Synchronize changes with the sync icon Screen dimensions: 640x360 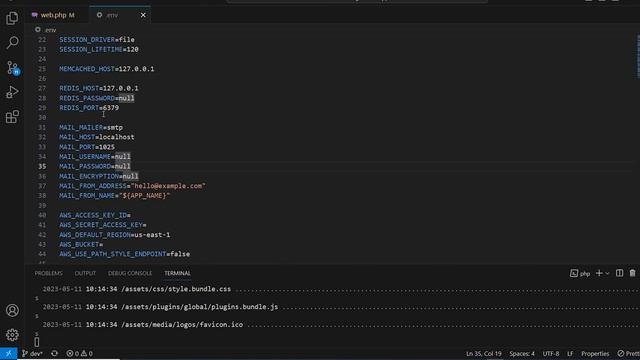click(54, 353)
